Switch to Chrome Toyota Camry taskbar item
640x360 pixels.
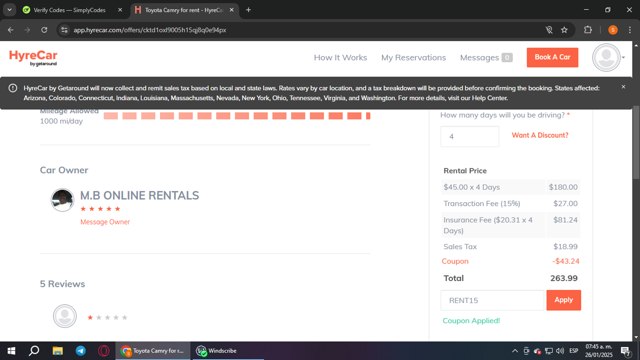153,351
